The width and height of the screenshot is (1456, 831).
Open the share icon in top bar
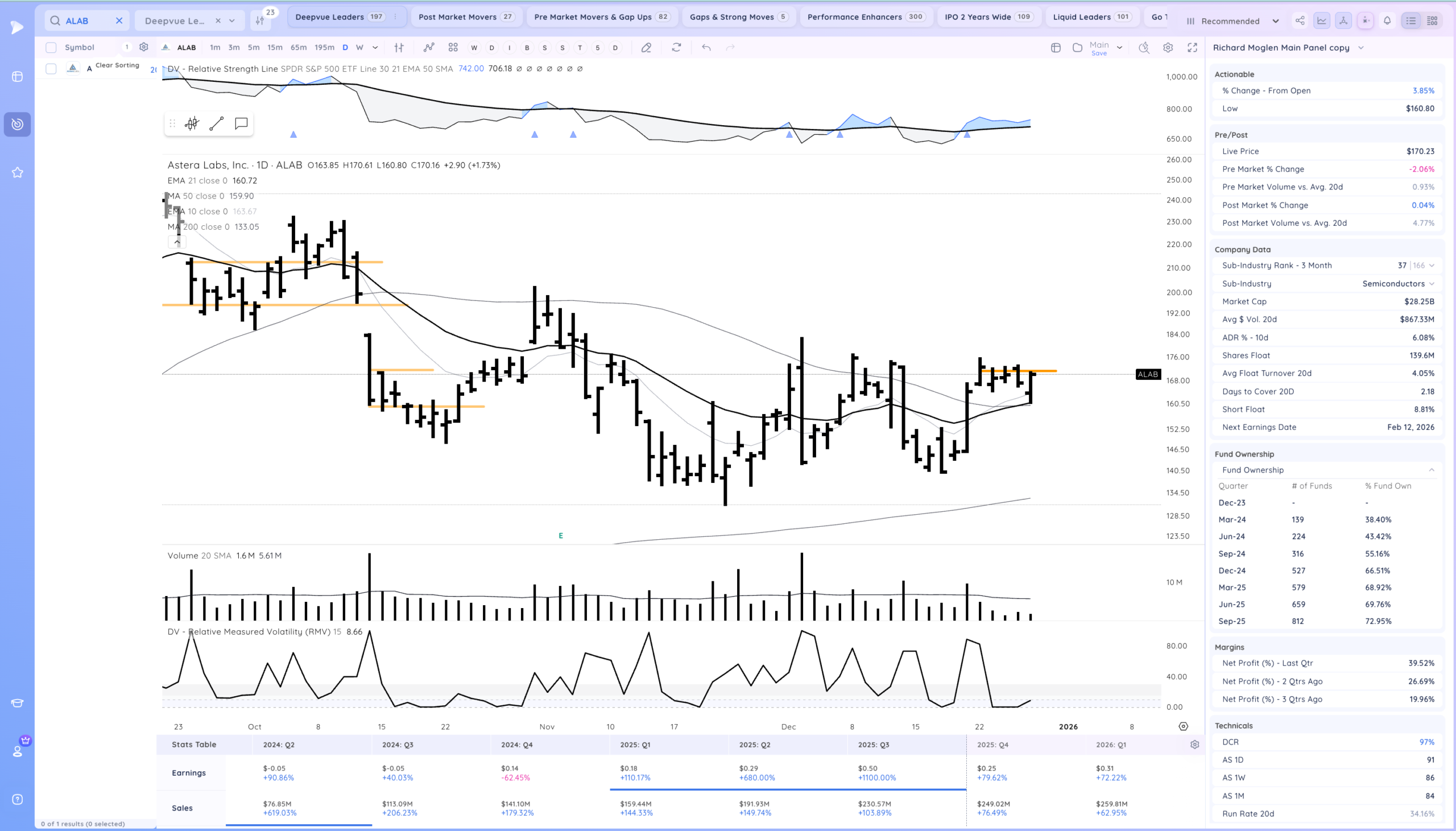click(1300, 20)
